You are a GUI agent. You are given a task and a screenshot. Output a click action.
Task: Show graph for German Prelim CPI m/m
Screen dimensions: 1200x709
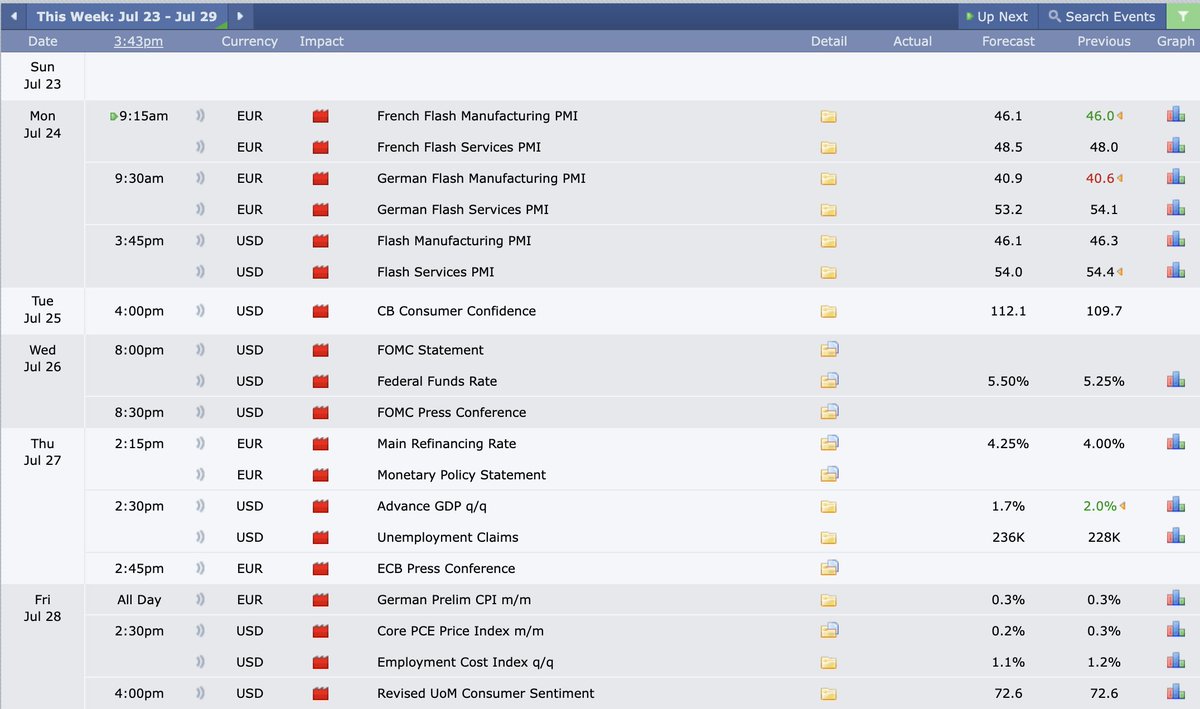point(1175,600)
